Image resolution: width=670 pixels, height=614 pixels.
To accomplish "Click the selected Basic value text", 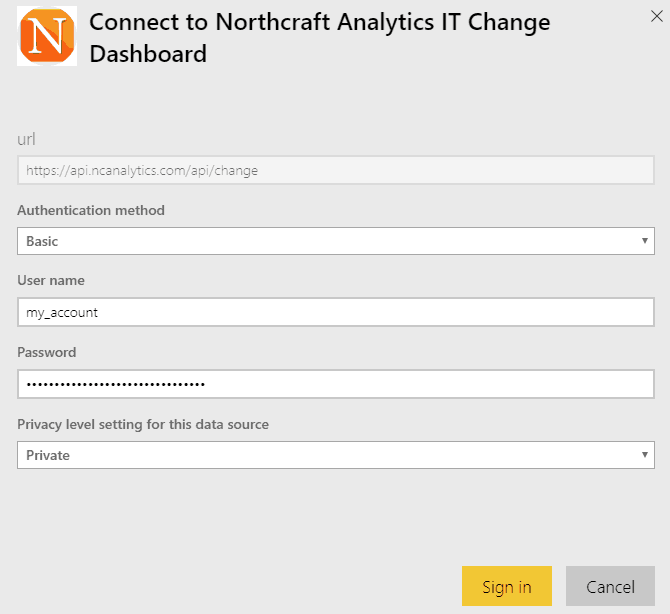I will click(x=42, y=241).
